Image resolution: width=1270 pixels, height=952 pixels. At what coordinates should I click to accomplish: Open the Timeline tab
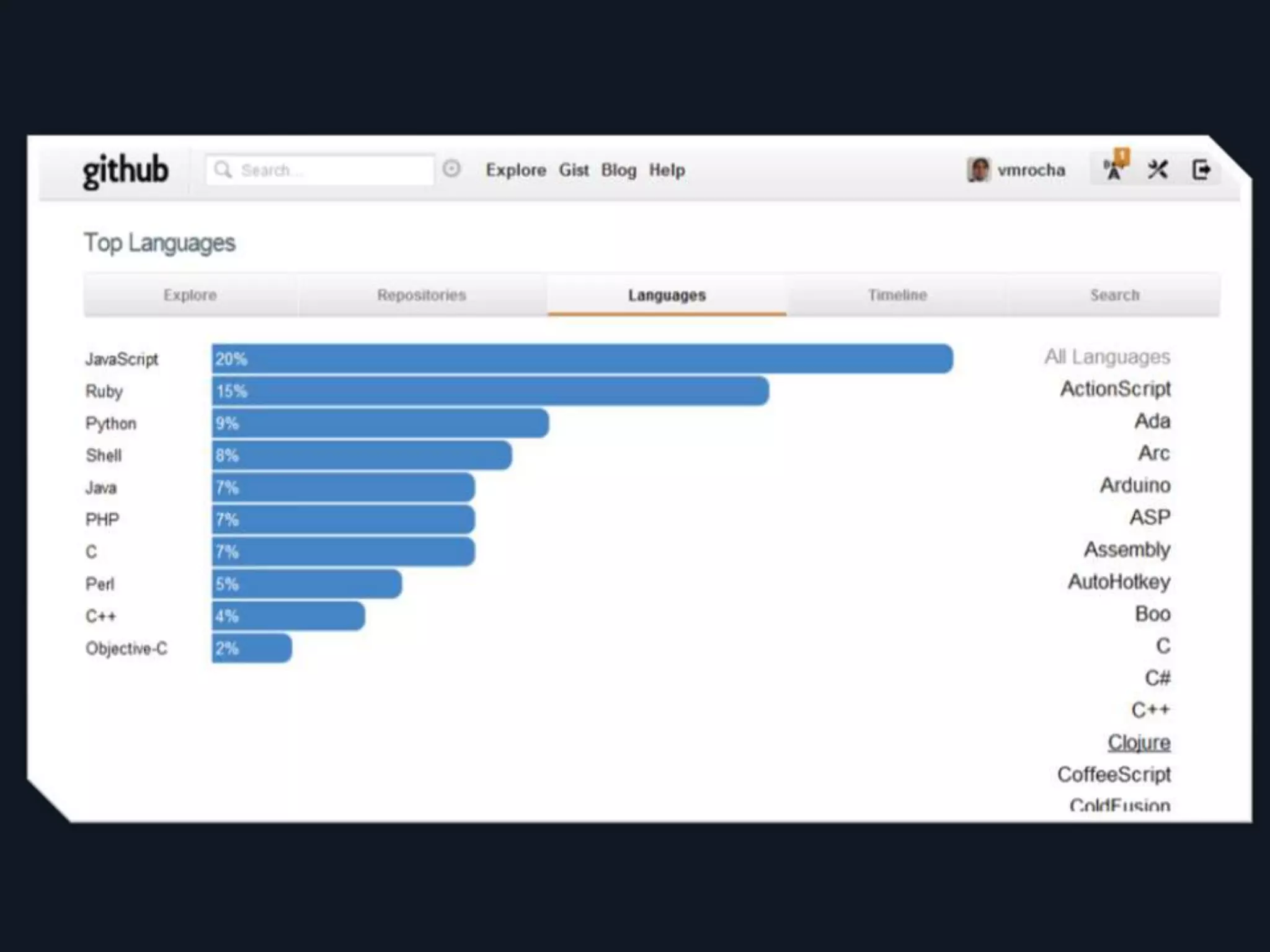[x=897, y=295]
